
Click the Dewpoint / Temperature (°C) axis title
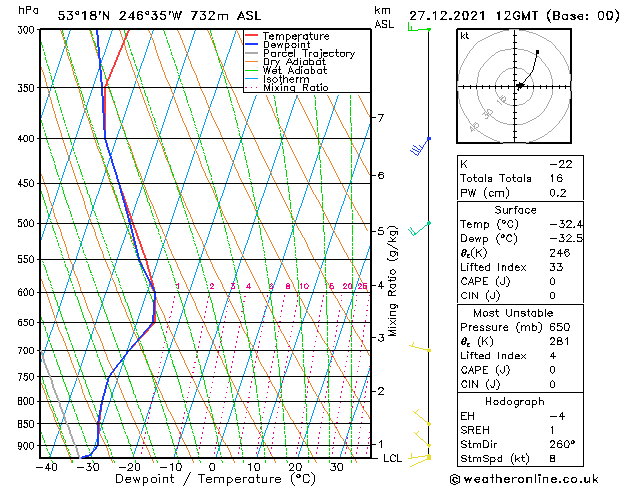point(215,479)
